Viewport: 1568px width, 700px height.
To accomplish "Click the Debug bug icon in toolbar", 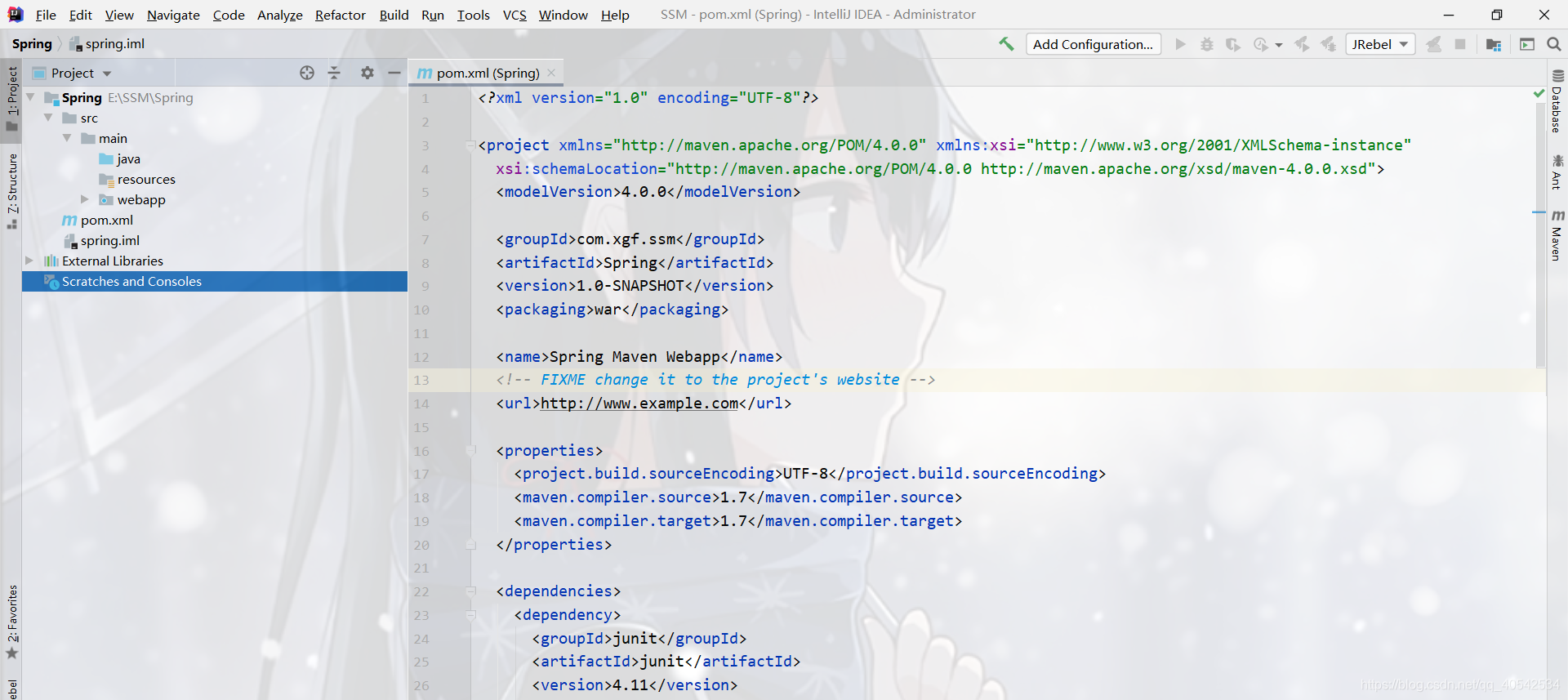I will click(x=1206, y=44).
